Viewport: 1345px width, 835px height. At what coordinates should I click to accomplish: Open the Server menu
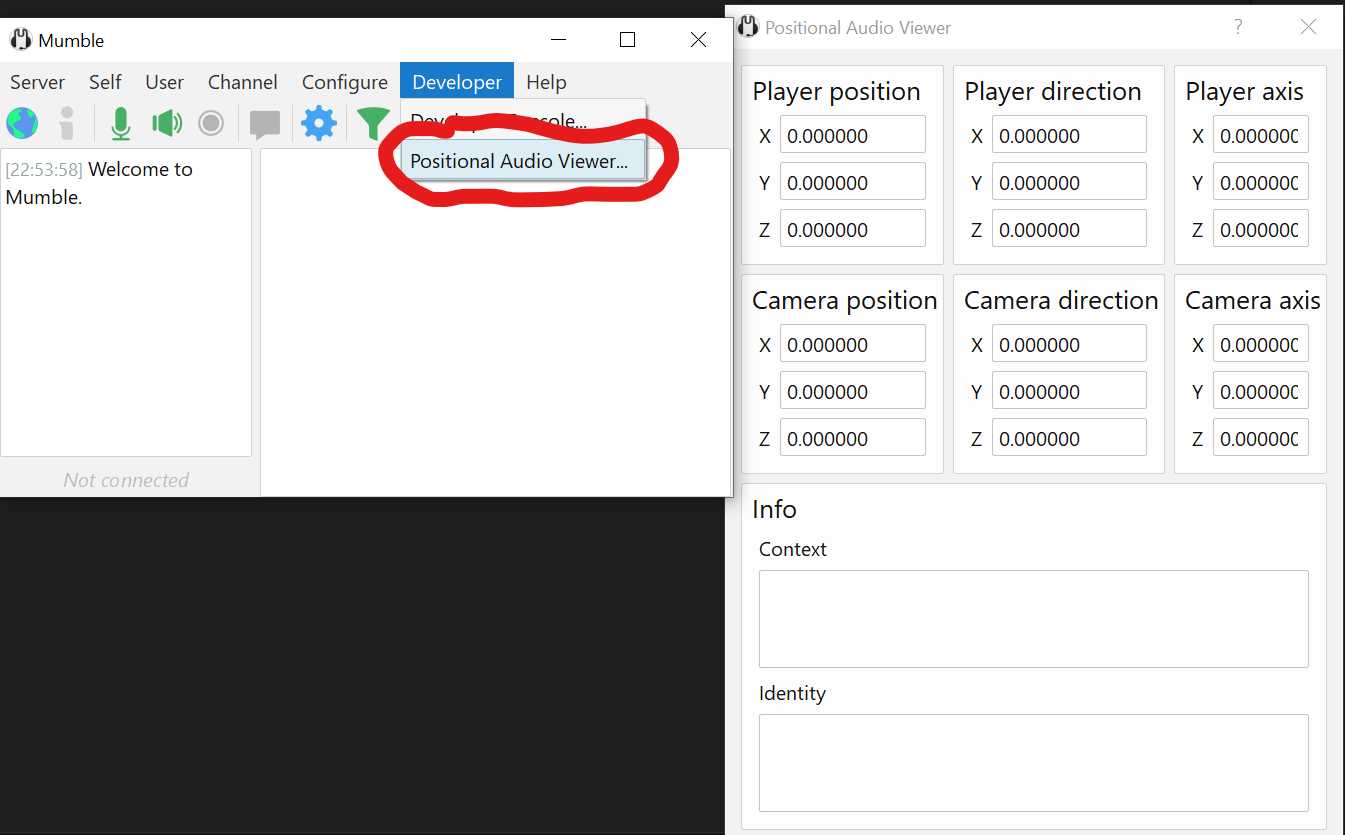[38, 82]
